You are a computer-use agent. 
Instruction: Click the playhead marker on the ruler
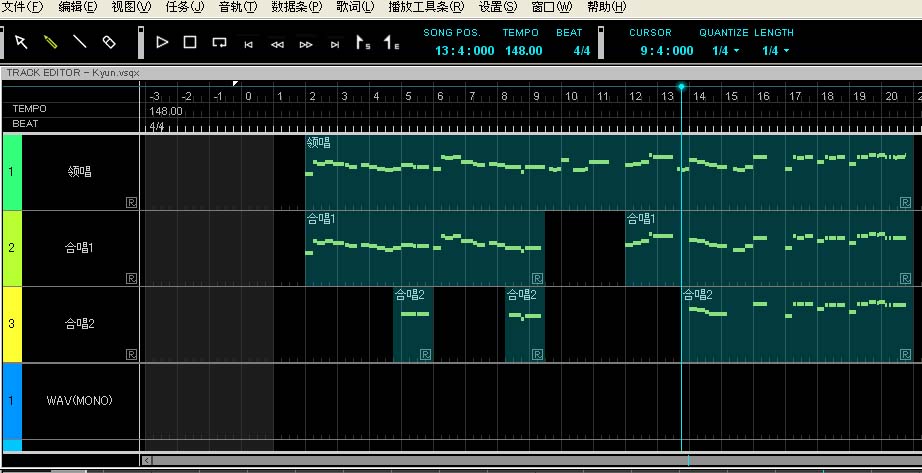point(681,86)
